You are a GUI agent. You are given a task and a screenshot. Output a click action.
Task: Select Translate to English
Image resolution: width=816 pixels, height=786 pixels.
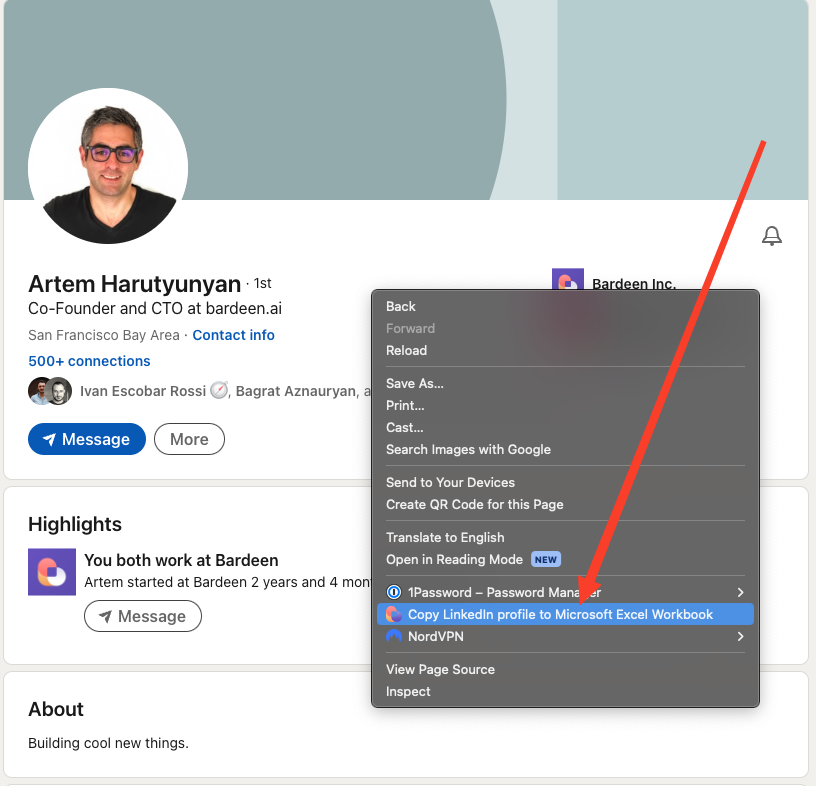[565, 537]
